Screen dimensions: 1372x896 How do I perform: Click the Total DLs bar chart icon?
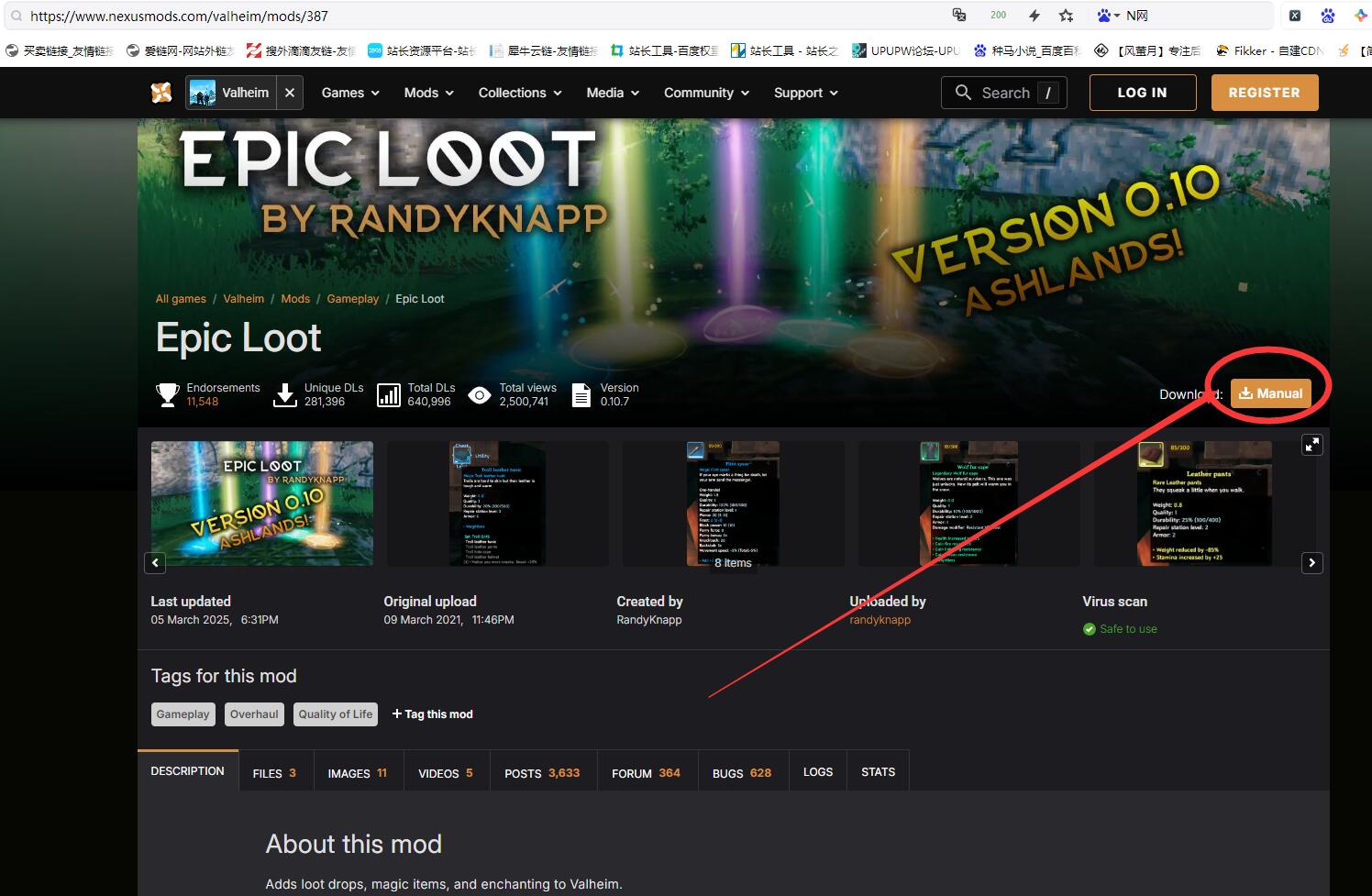[389, 395]
